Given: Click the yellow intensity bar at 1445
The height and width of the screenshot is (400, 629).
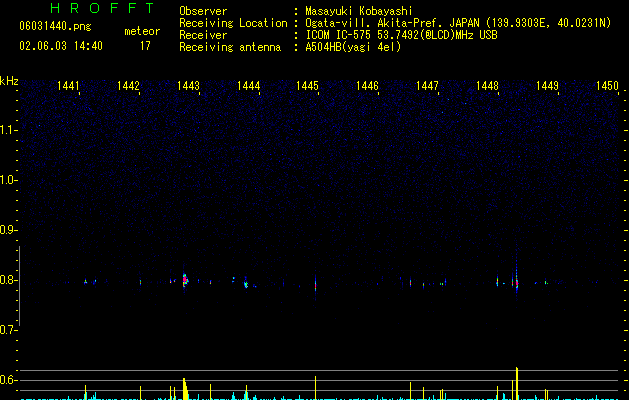Looking at the screenshot, I should click(315, 388).
